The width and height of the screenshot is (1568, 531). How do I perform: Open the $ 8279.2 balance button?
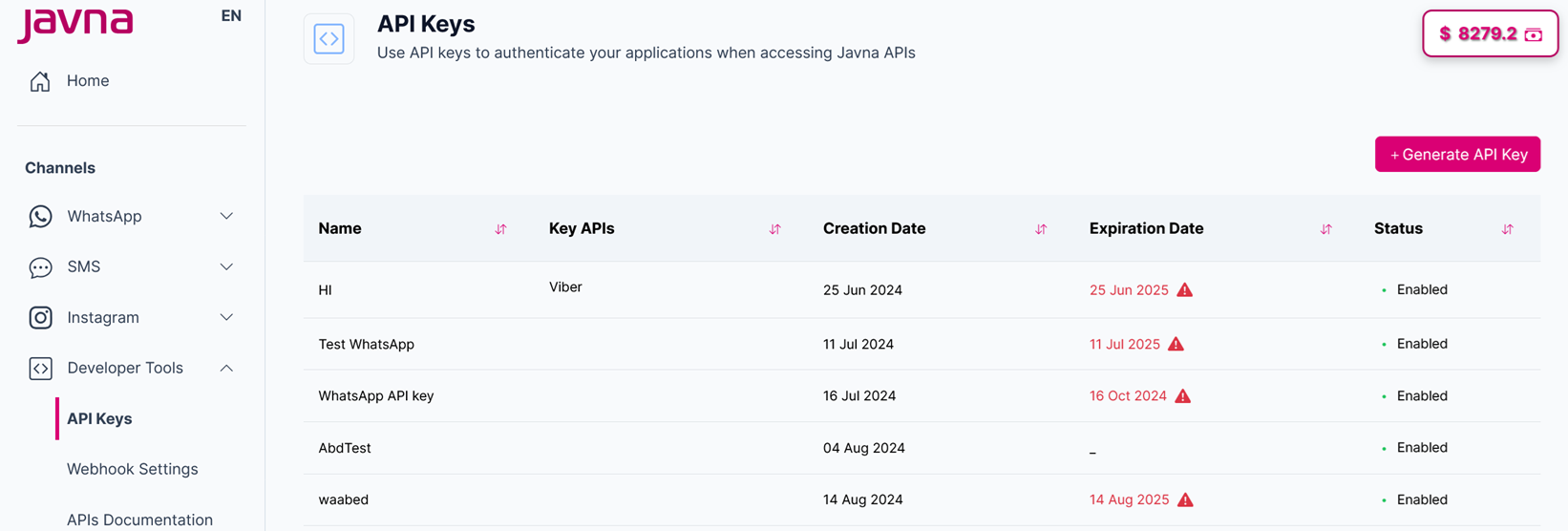(1490, 34)
